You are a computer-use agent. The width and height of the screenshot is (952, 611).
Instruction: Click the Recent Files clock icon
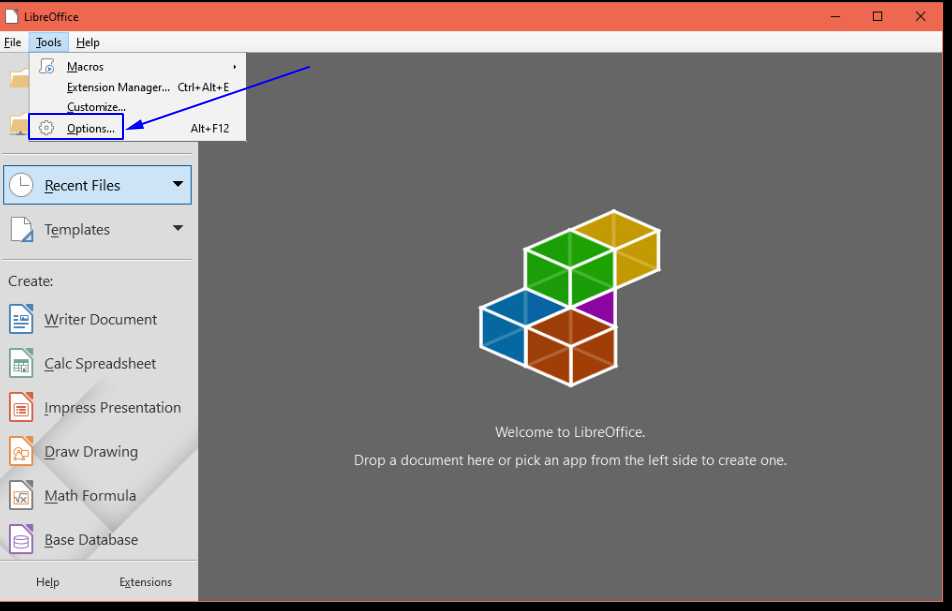[x=21, y=185]
